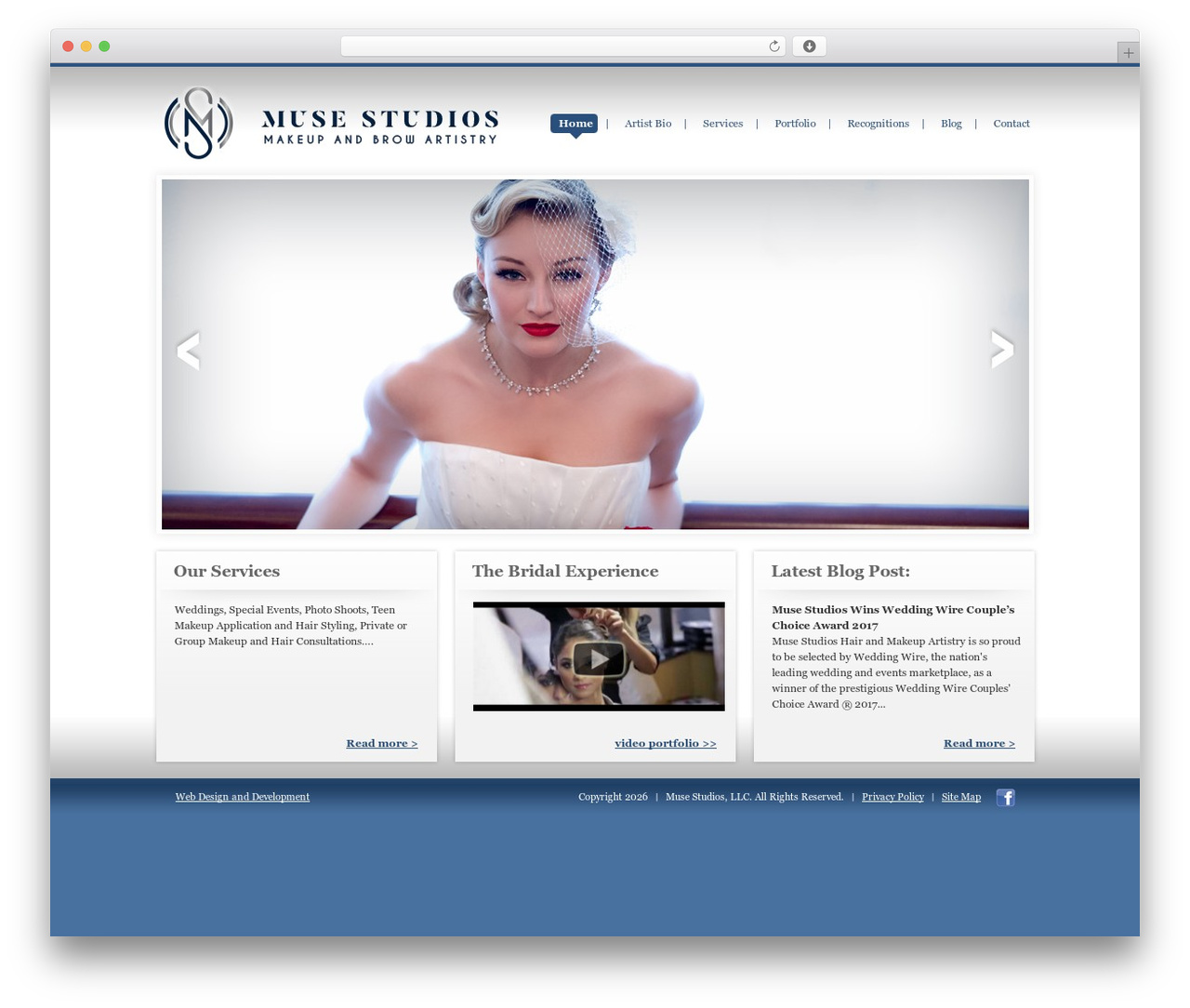Image resolution: width=1190 pixels, height=1008 pixels.
Task: Navigate to Recognitions page
Action: 878,124
